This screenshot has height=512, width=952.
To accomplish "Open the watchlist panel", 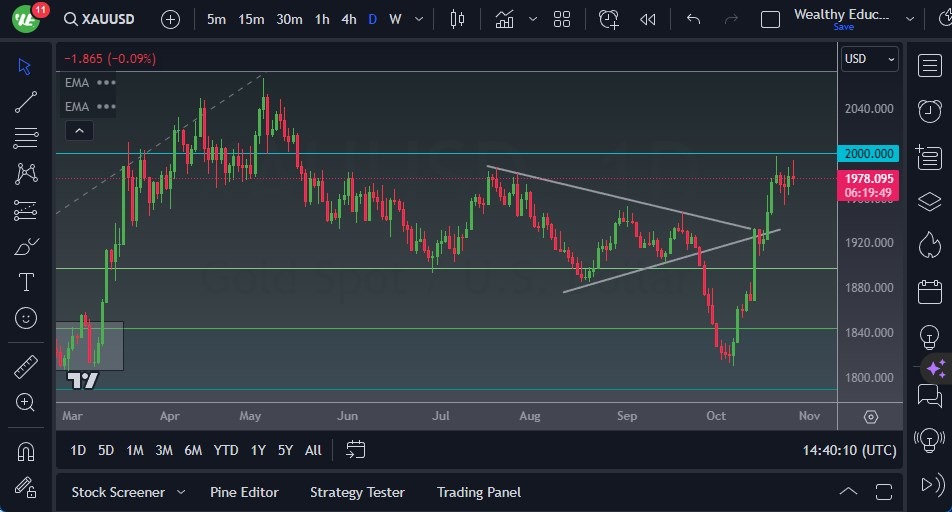I will (x=930, y=65).
